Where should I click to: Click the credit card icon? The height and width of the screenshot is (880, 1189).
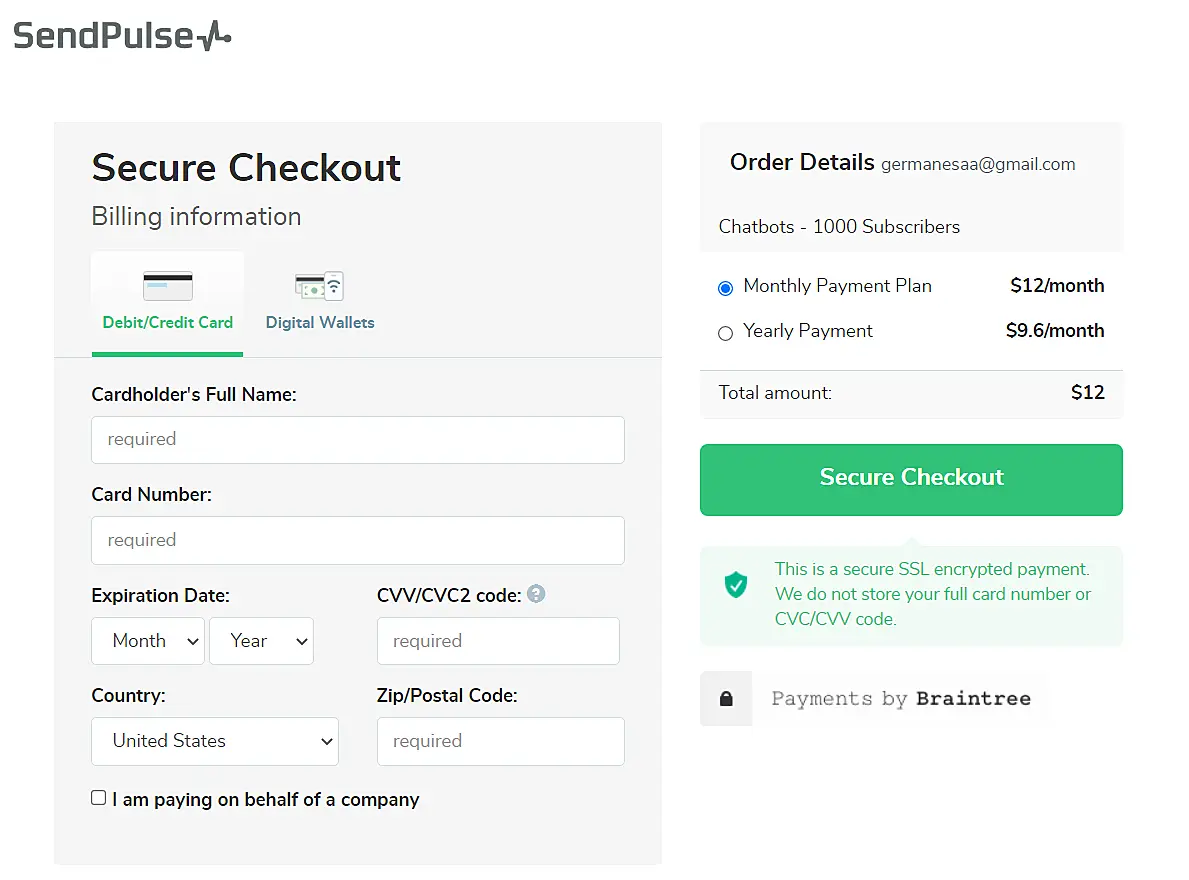168,286
